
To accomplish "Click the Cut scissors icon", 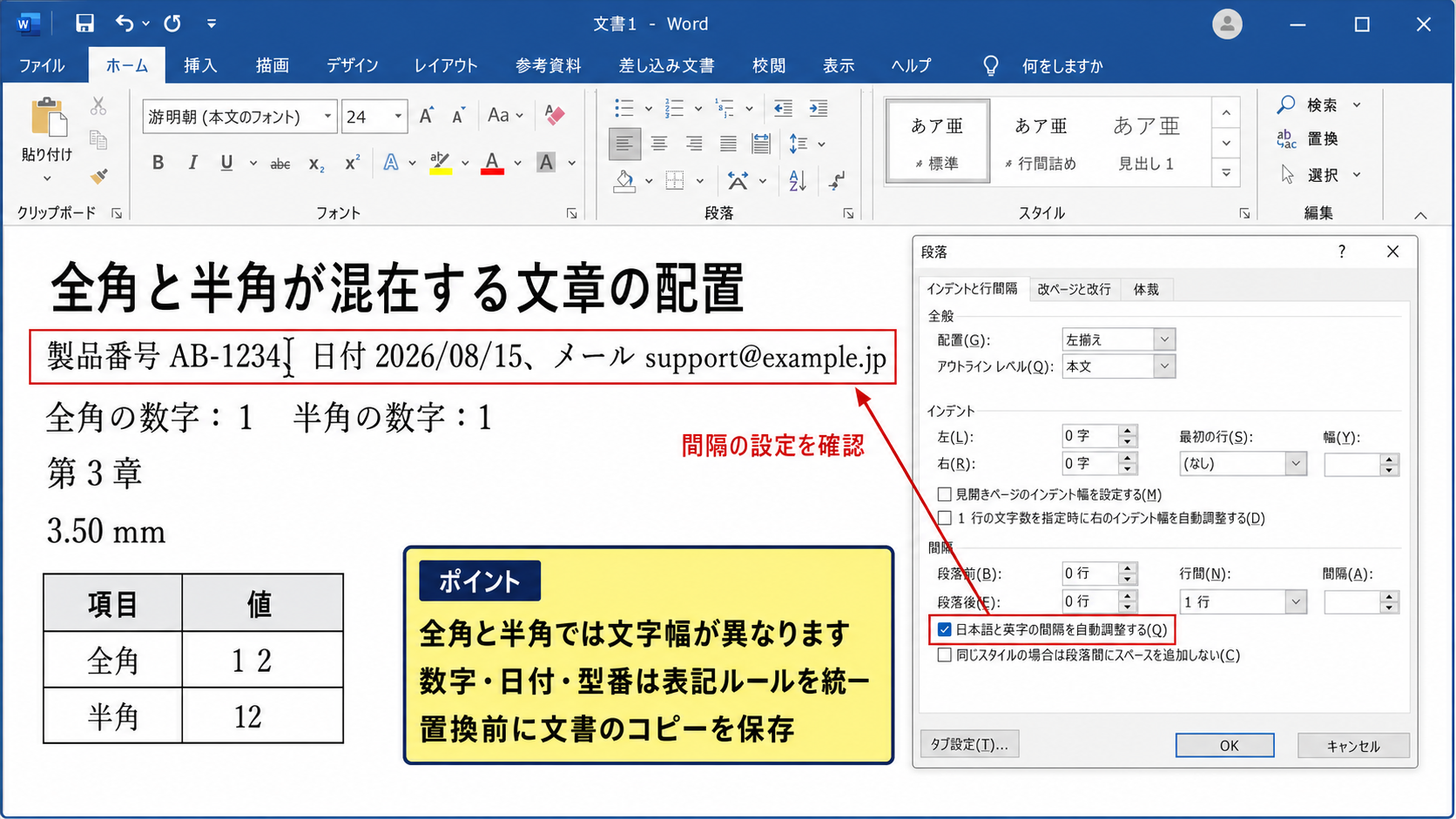I will (98, 106).
